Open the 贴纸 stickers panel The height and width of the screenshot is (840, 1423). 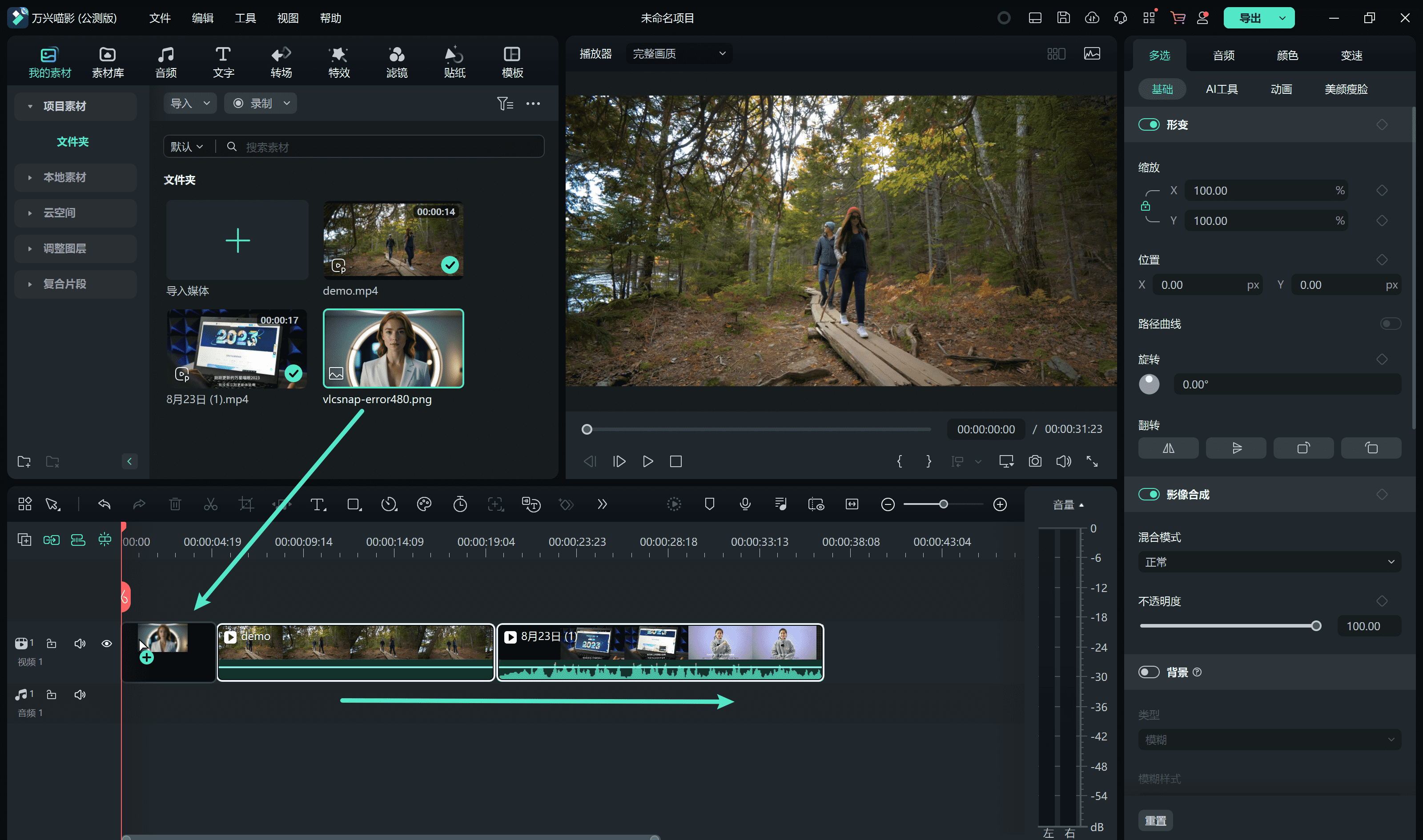pyautogui.click(x=454, y=62)
